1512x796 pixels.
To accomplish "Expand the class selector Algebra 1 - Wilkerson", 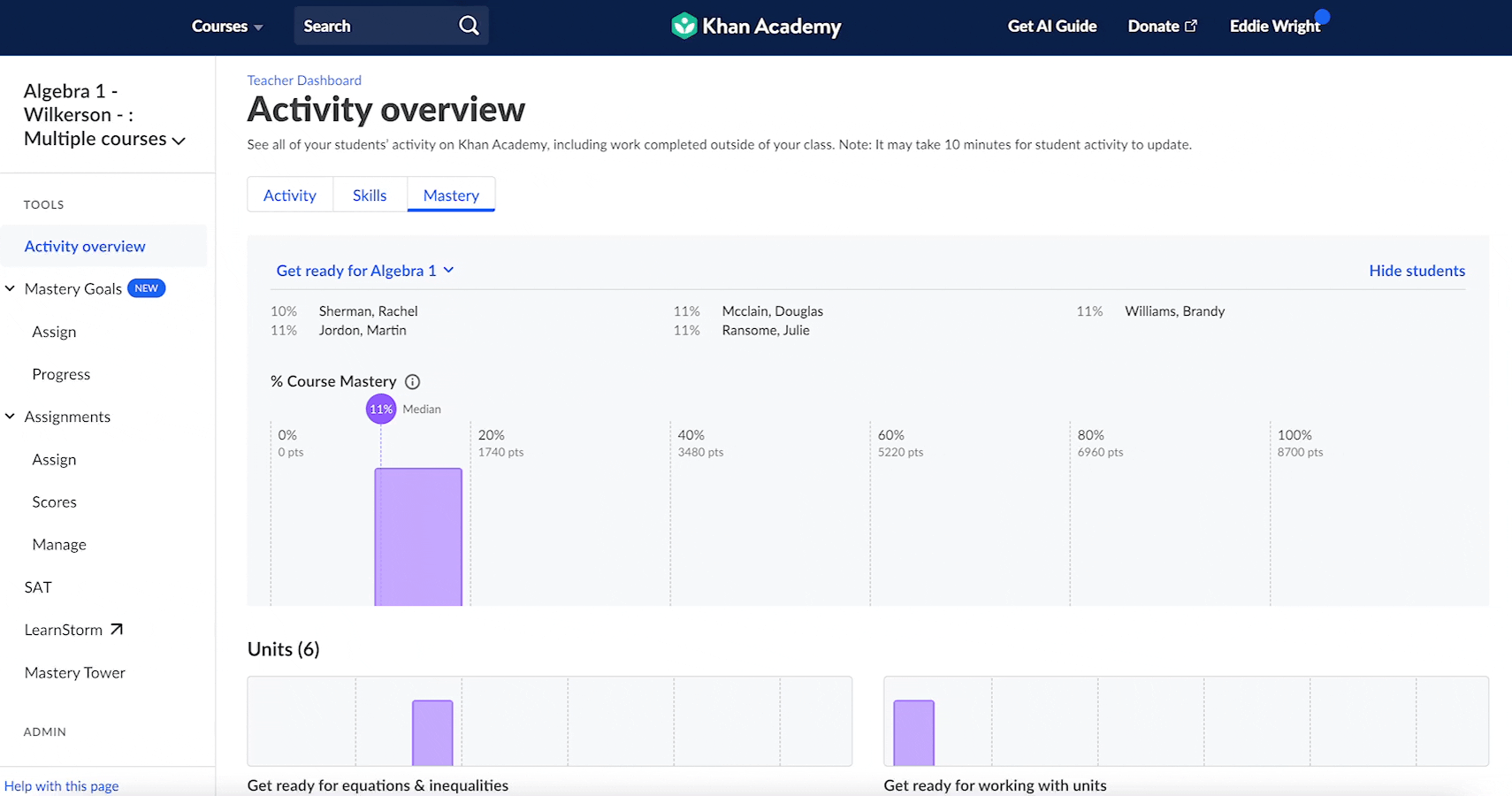I will pyautogui.click(x=104, y=115).
